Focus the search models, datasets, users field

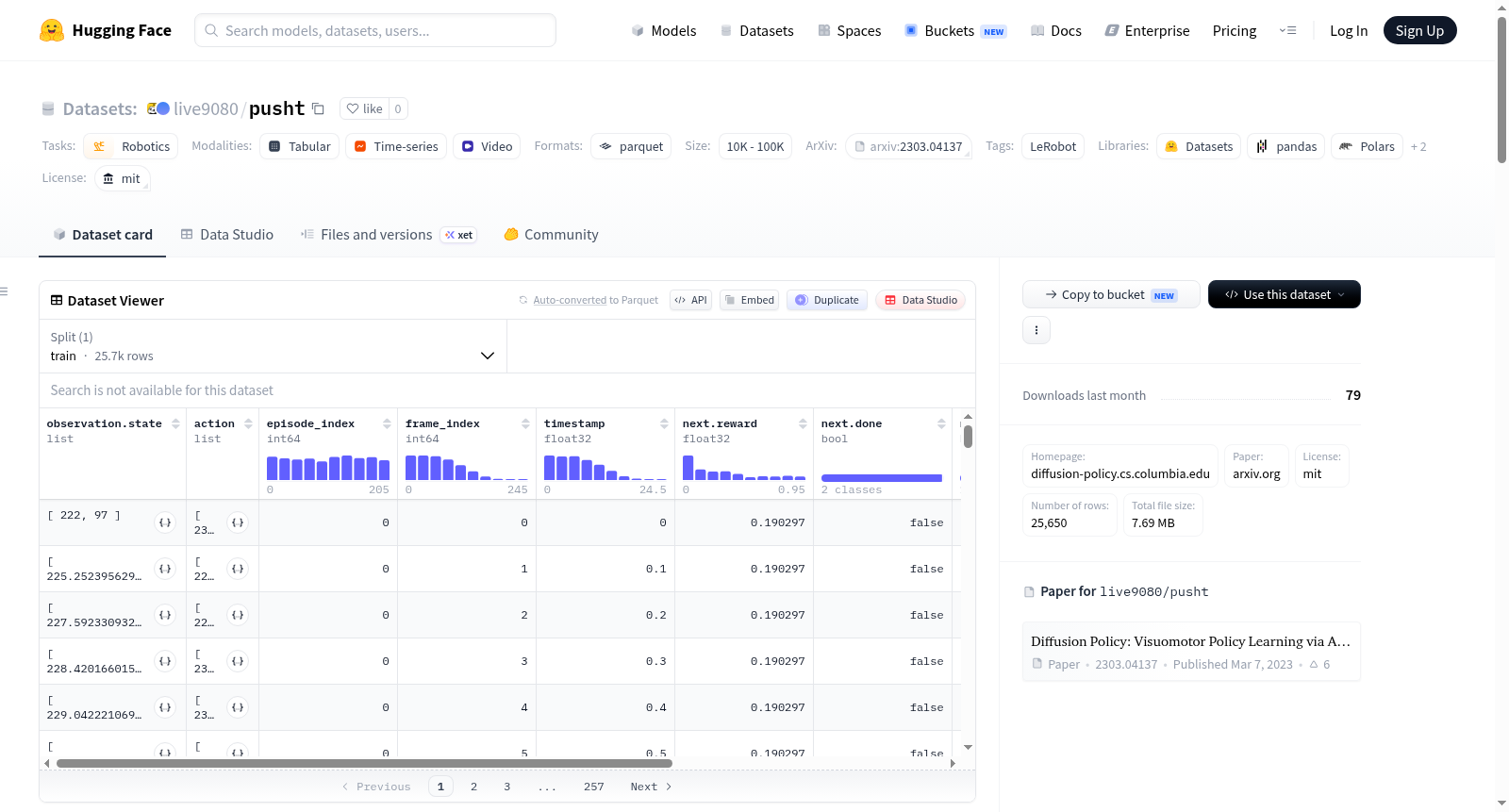(375, 30)
